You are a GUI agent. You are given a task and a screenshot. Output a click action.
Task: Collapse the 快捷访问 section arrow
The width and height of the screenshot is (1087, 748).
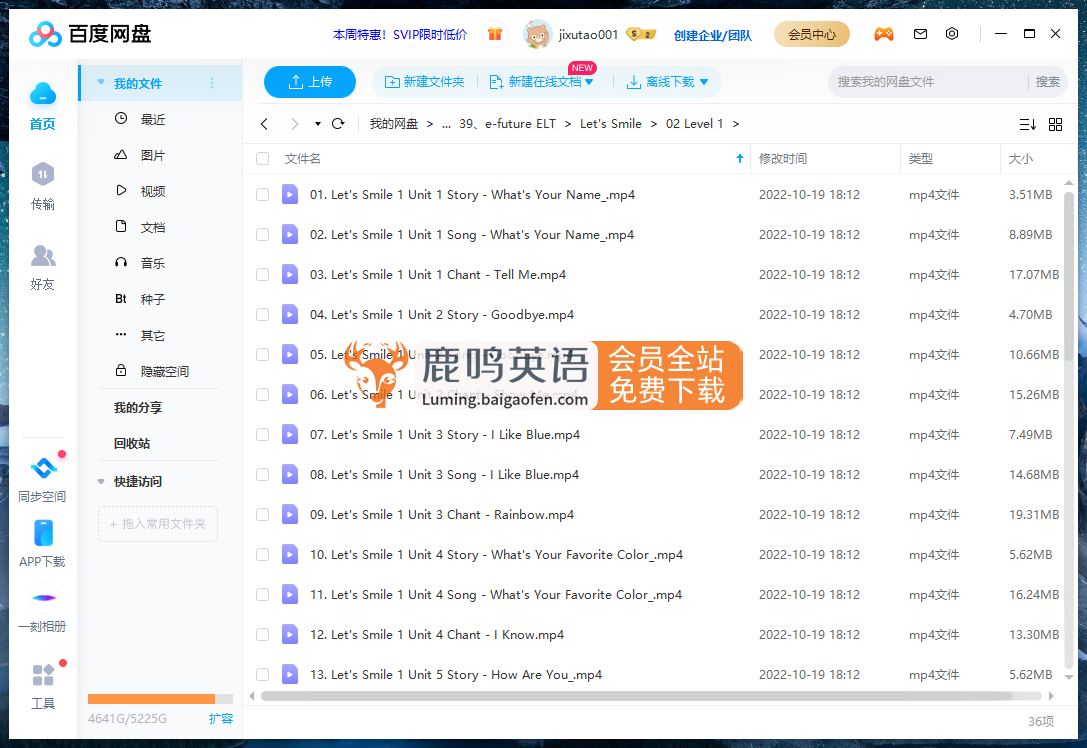coord(101,482)
